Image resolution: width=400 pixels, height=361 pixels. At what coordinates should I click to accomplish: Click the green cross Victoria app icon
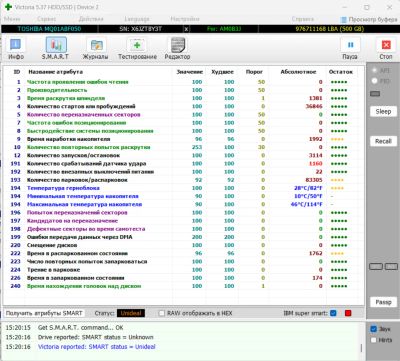(8, 7)
